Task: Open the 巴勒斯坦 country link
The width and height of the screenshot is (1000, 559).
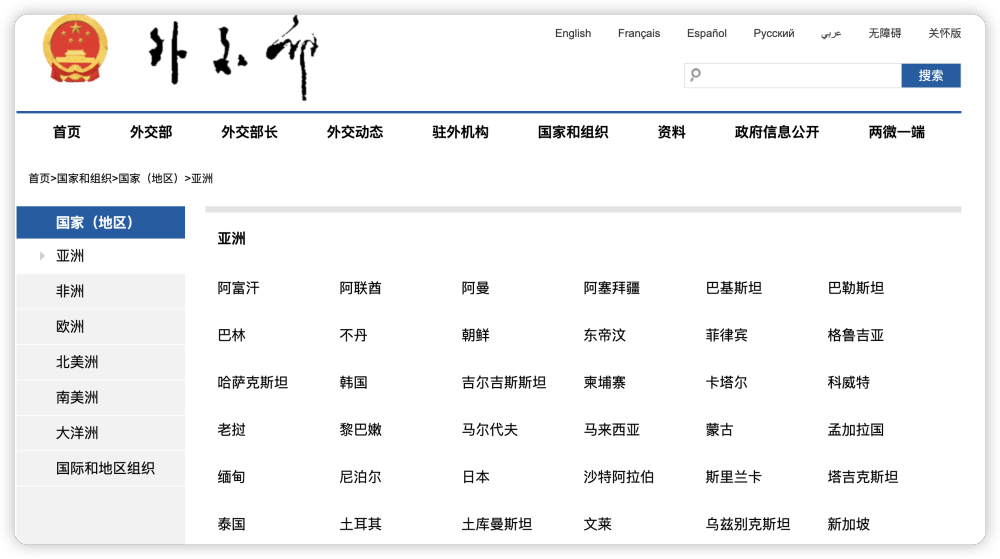Action: click(x=856, y=288)
